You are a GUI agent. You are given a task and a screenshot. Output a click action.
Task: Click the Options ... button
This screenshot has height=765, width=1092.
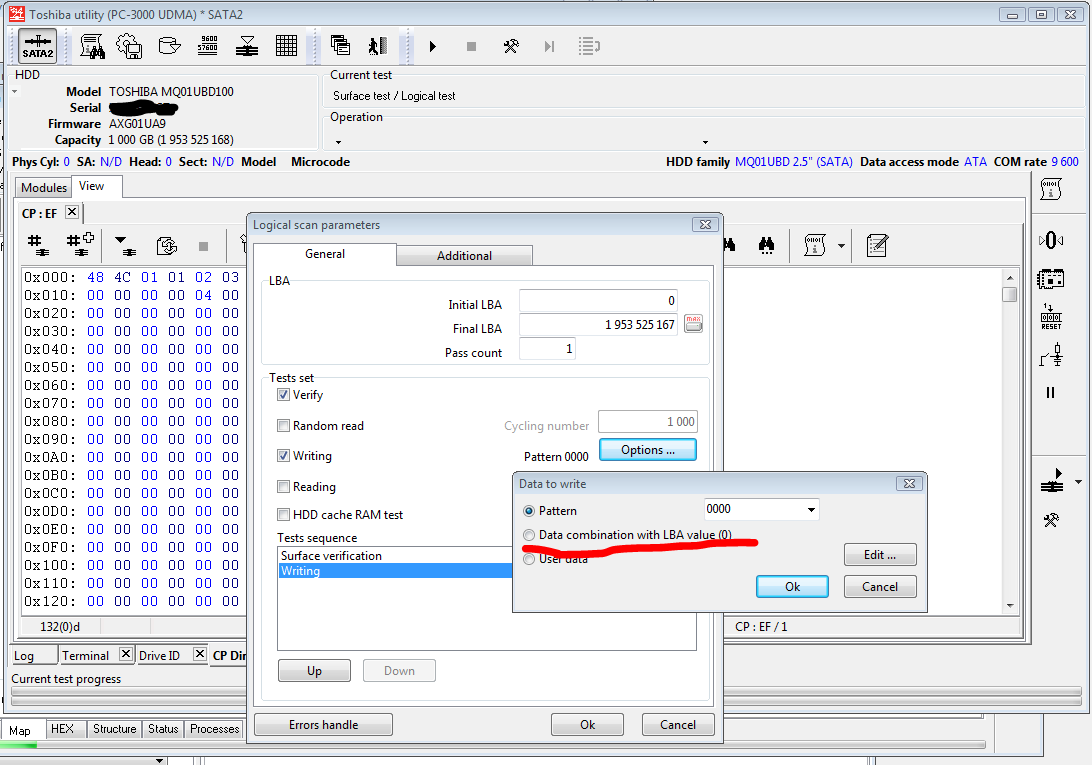[648, 450]
